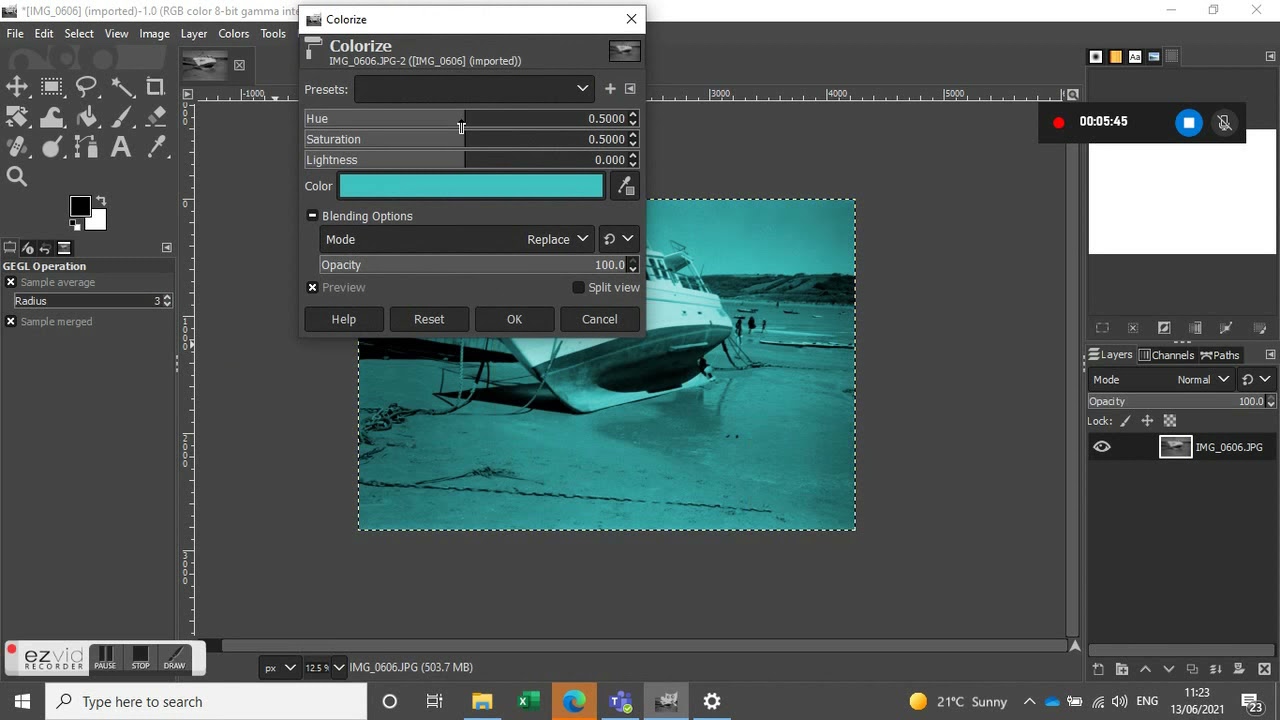Select the Text tool

point(122,147)
